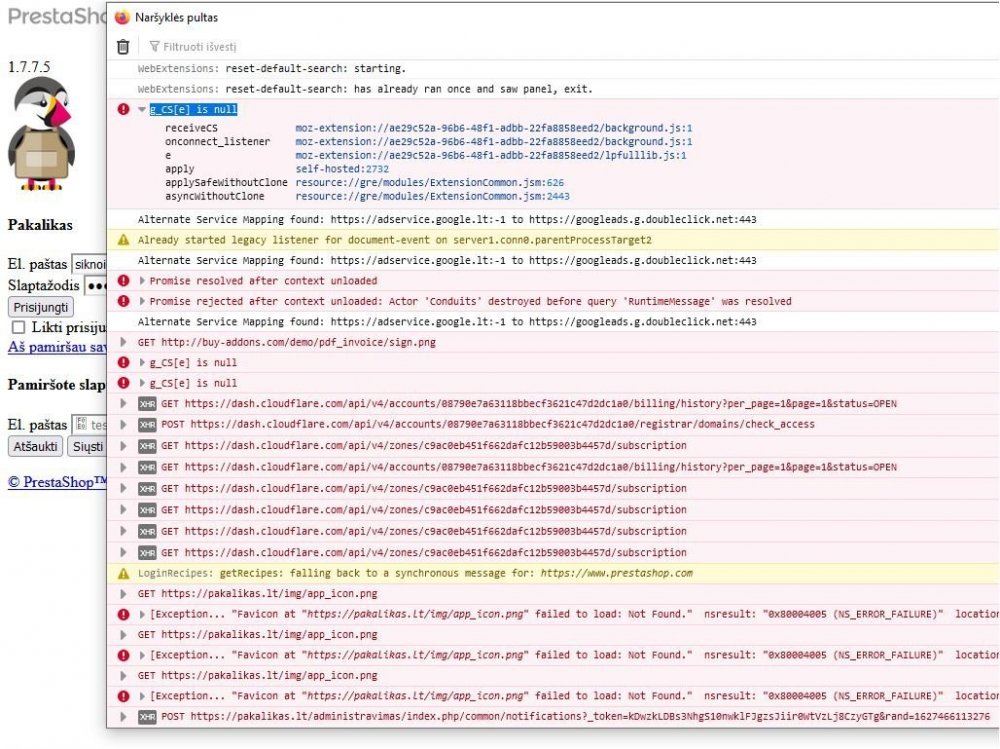
Task: Click the Firefox icon in the console title bar
Action: pyautogui.click(x=122, y=17)
